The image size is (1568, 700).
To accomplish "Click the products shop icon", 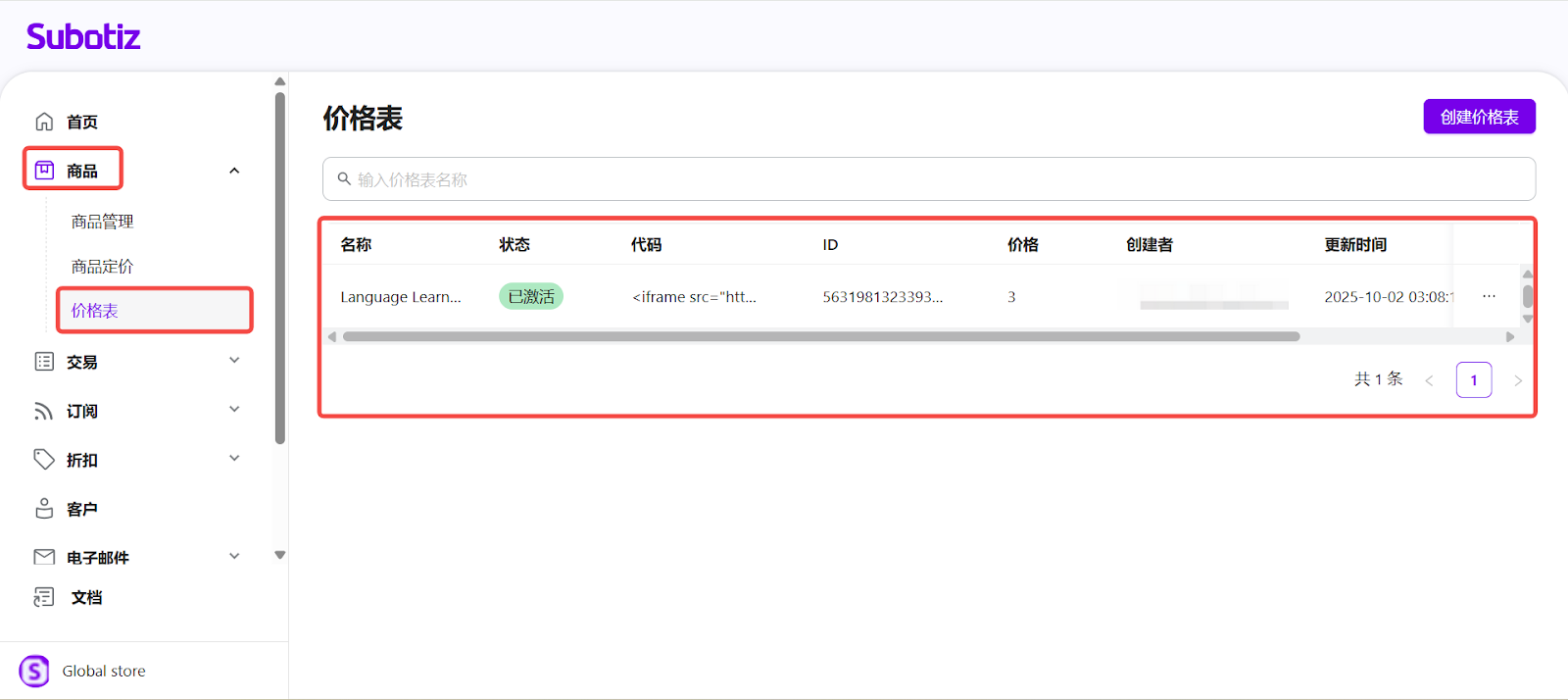I will (x=44, y=171).
